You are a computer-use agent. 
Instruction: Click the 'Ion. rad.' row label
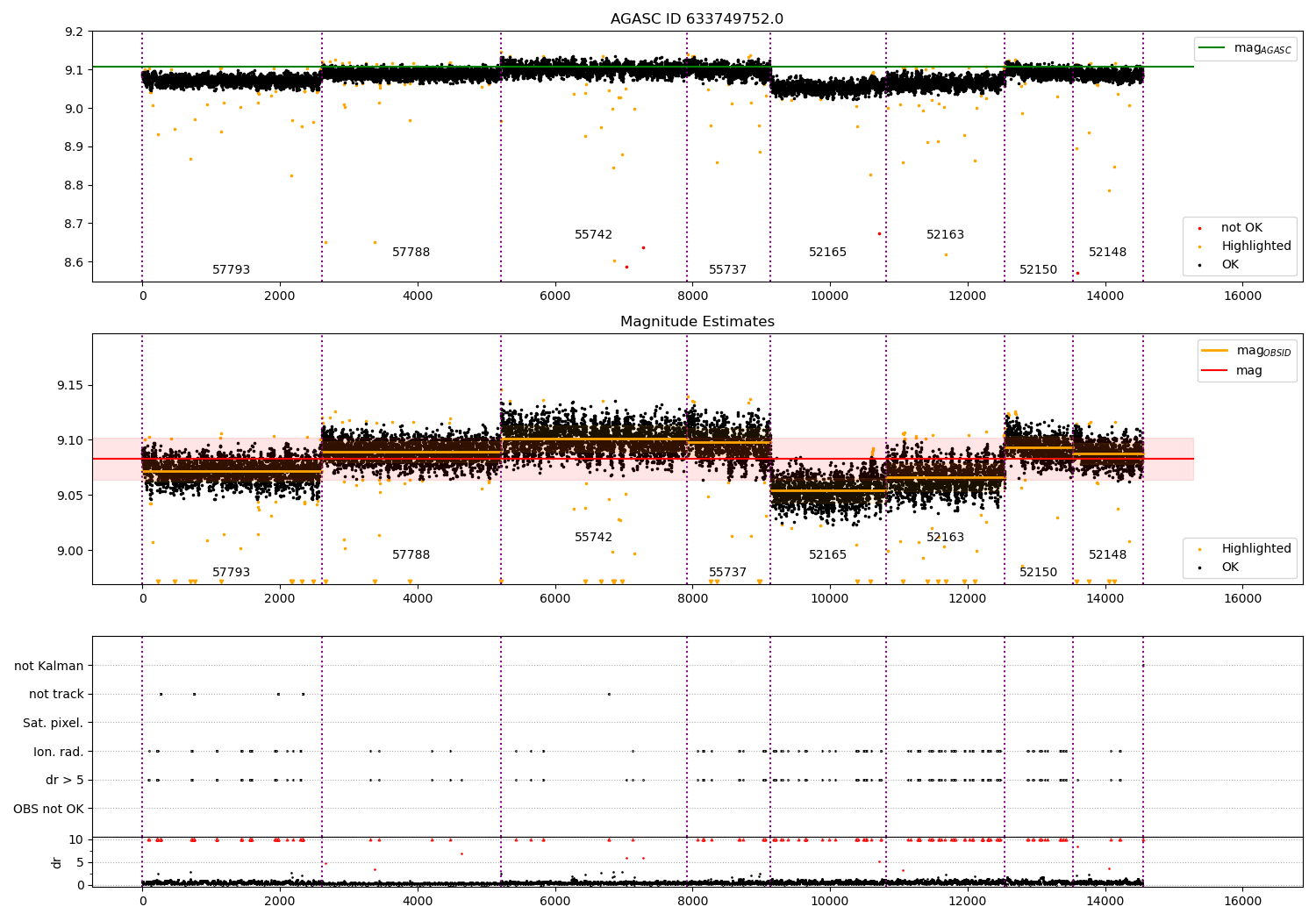(59, 752)
